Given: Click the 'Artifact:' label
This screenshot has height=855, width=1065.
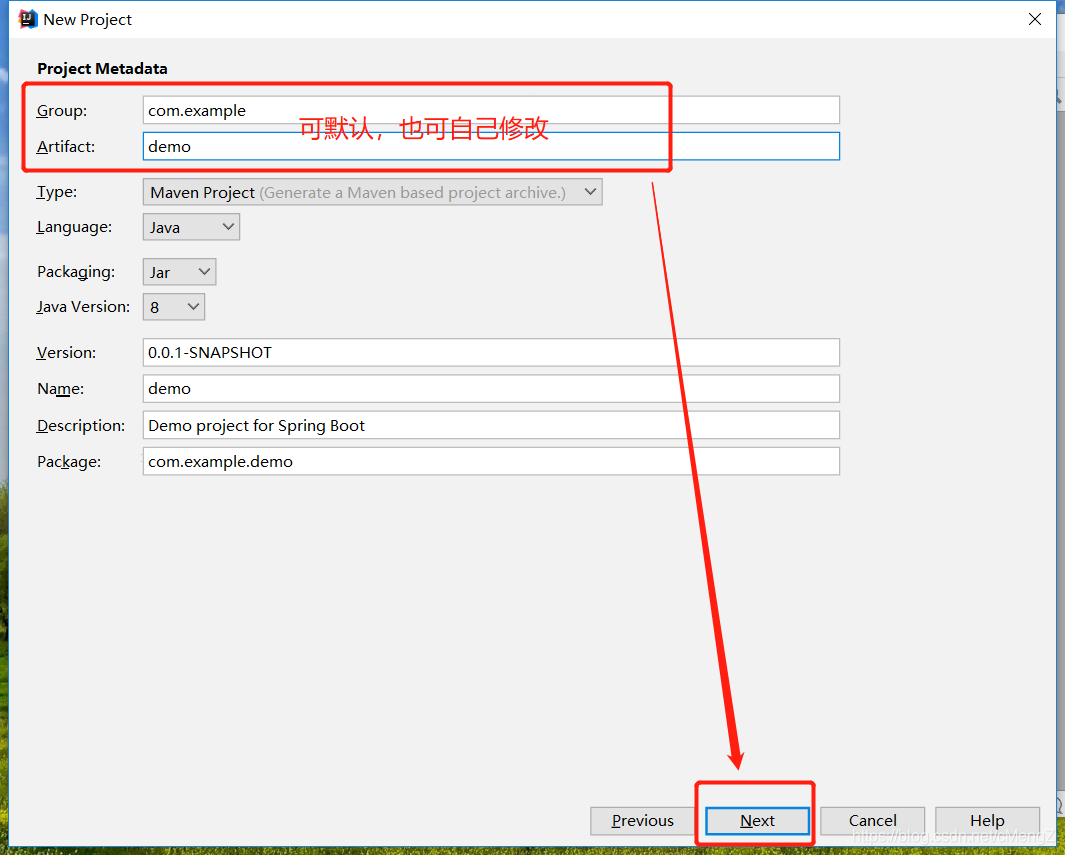Looking at the screenshot, I should click(66, 147).
